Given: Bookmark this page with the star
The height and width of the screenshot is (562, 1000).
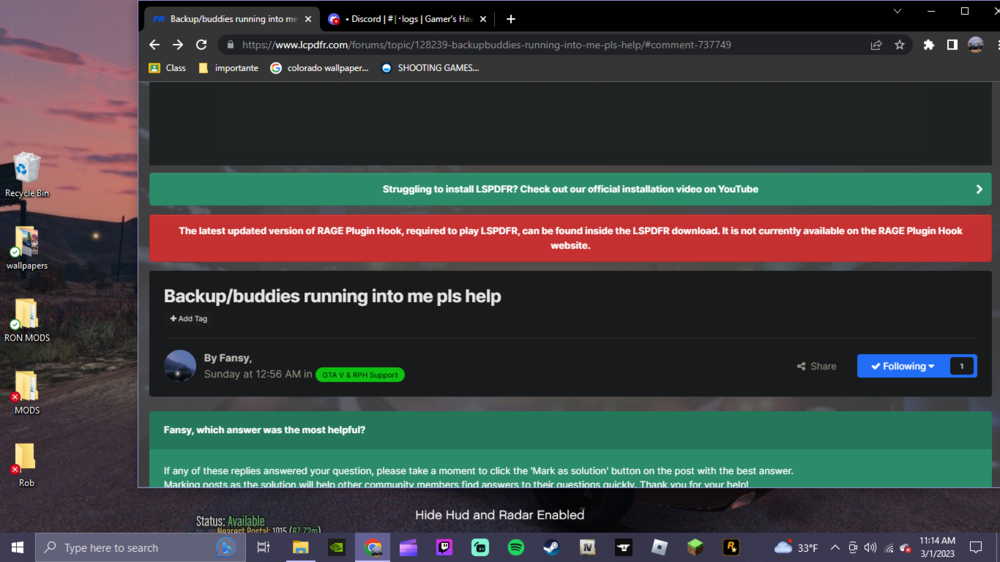Looking at the screenshot, I should [x=899, y=45].
